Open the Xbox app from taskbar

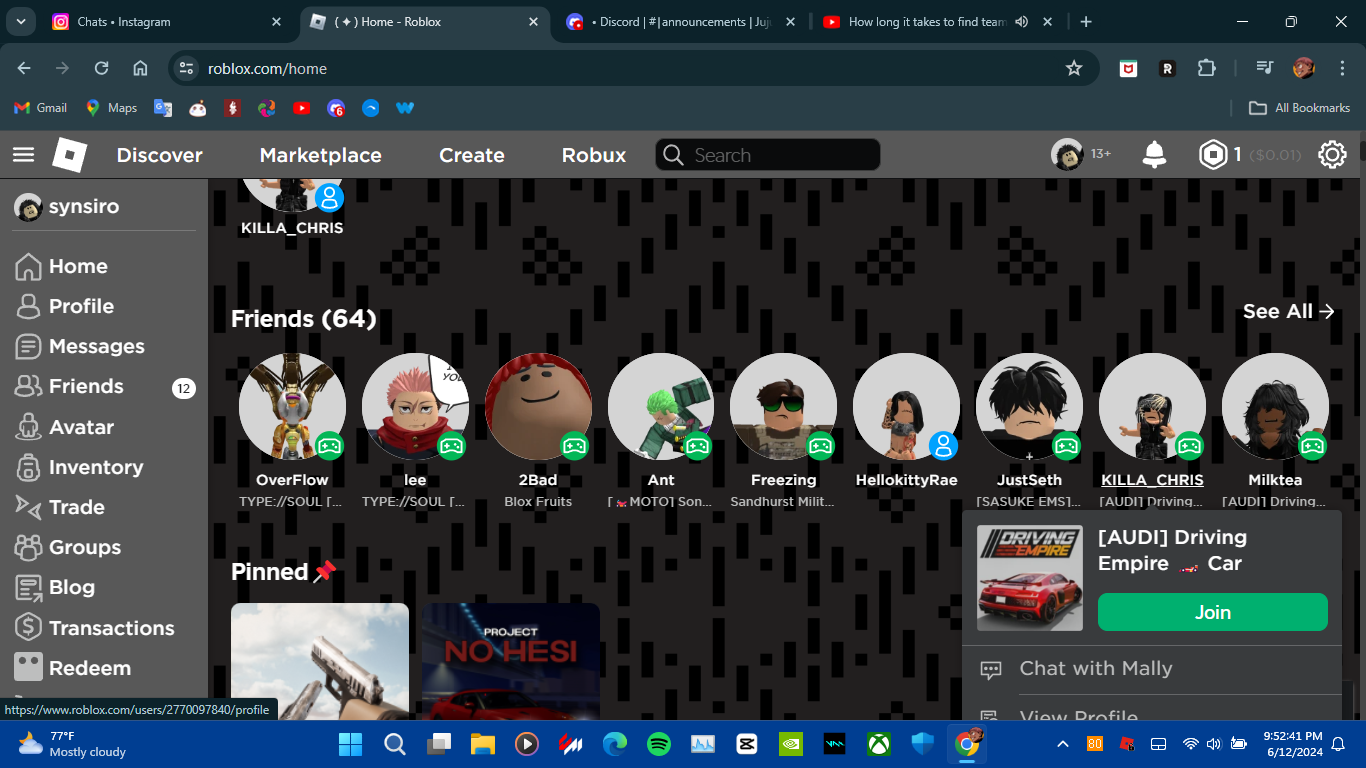click(x=879, y=744)
